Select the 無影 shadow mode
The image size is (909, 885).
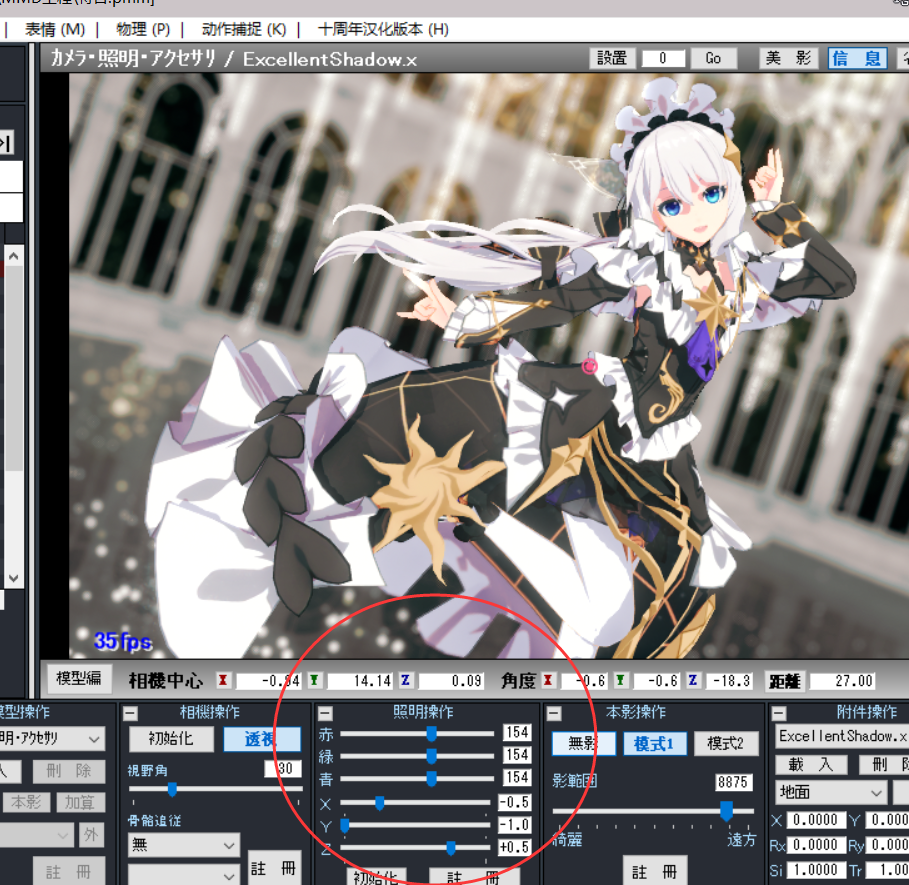583,744
